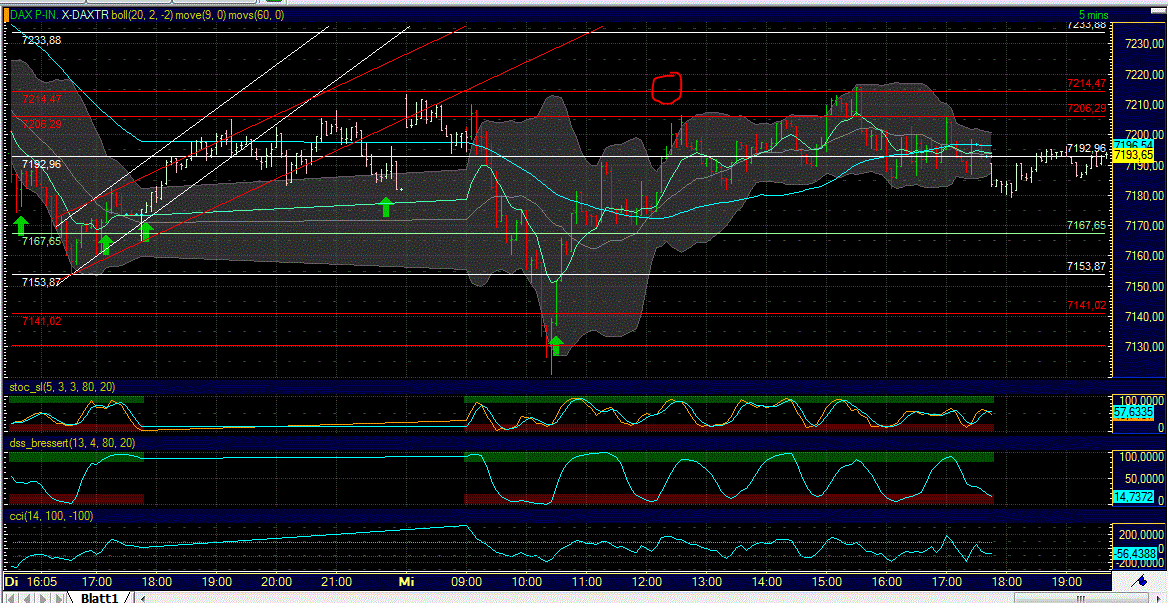Click the green buy arrow below the 10:30 candle

pos(556,345)
